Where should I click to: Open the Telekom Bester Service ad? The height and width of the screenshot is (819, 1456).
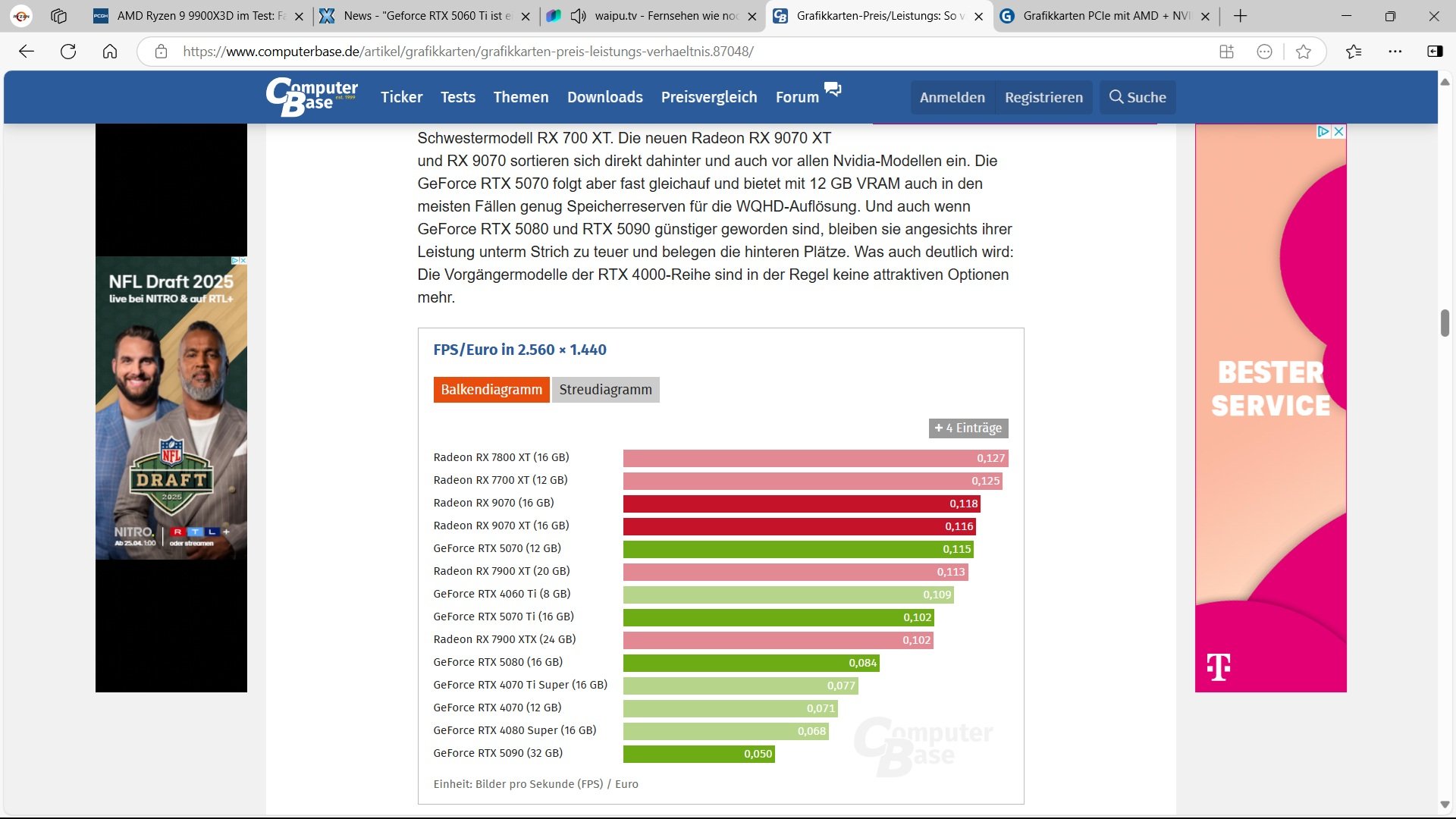pos(1271,408)
